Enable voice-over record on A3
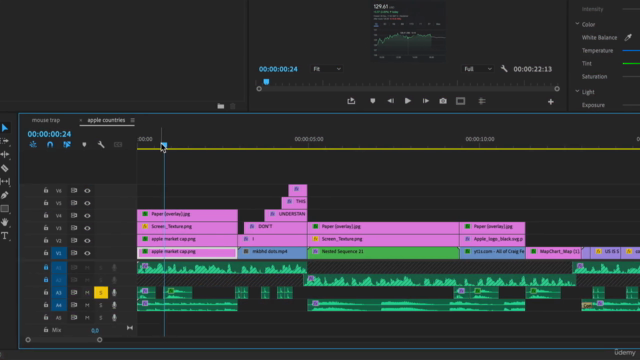The height and width of the screenshot is (360, 640). point(114,292)
